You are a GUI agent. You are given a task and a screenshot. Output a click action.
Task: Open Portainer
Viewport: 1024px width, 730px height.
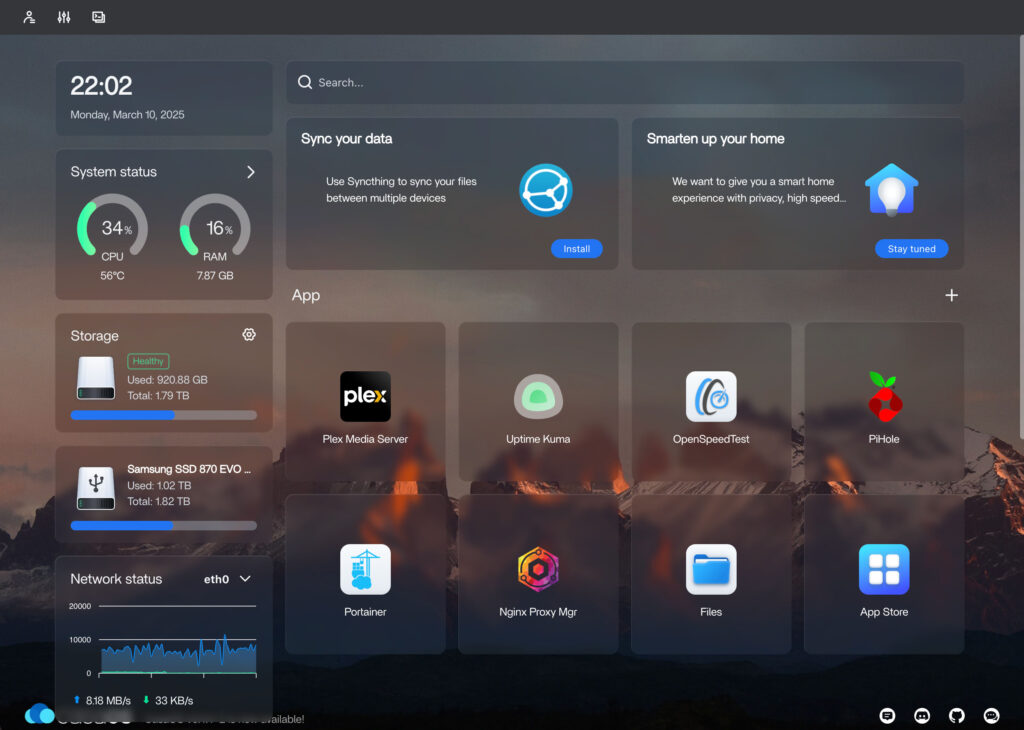(365, 570)
